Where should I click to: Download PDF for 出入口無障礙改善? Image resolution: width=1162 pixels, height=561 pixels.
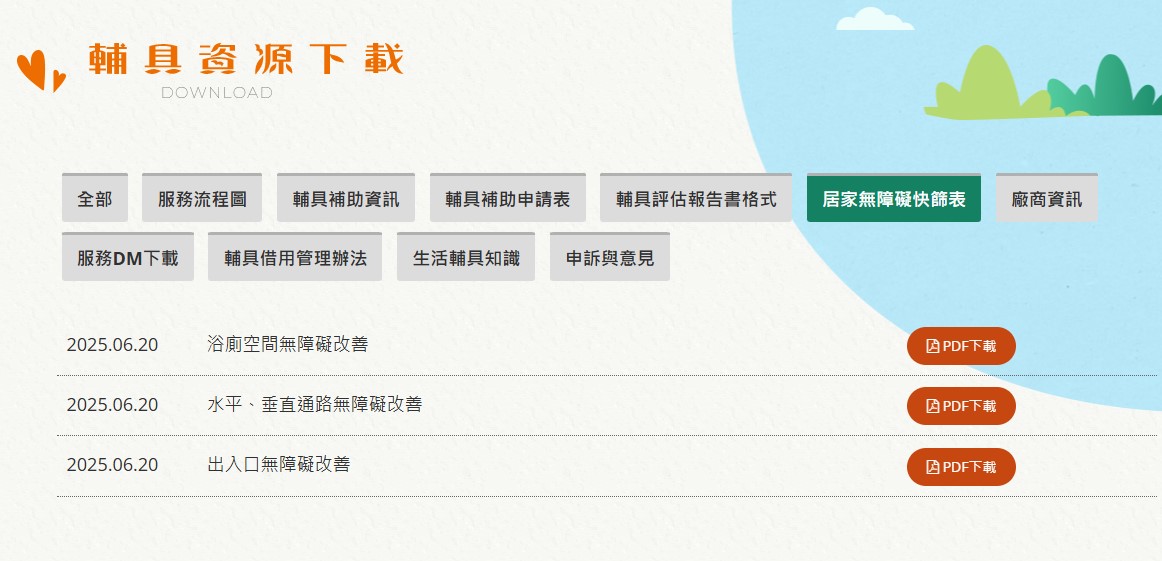[961, 467]
